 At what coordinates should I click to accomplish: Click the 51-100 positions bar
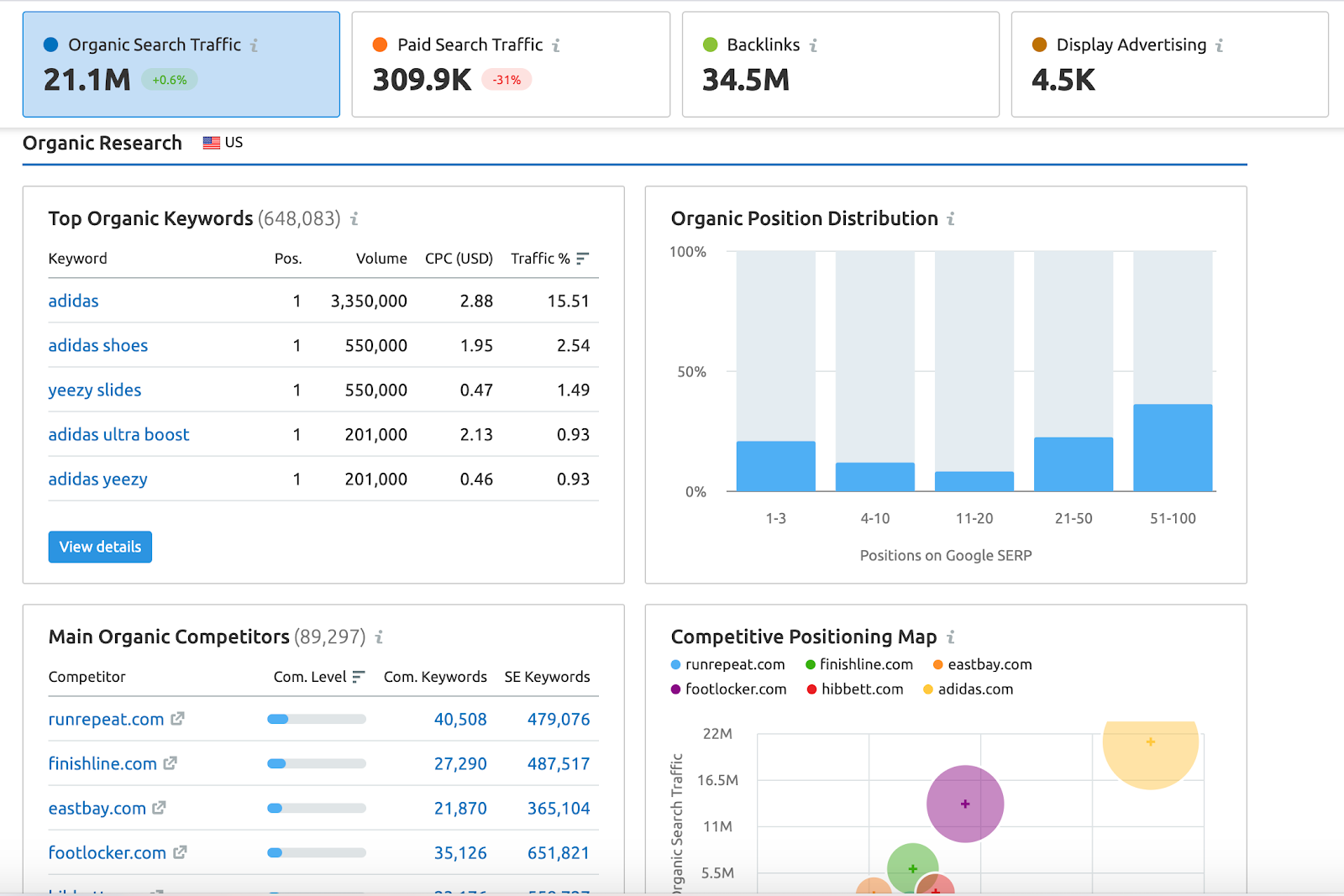coord(1173,448)
